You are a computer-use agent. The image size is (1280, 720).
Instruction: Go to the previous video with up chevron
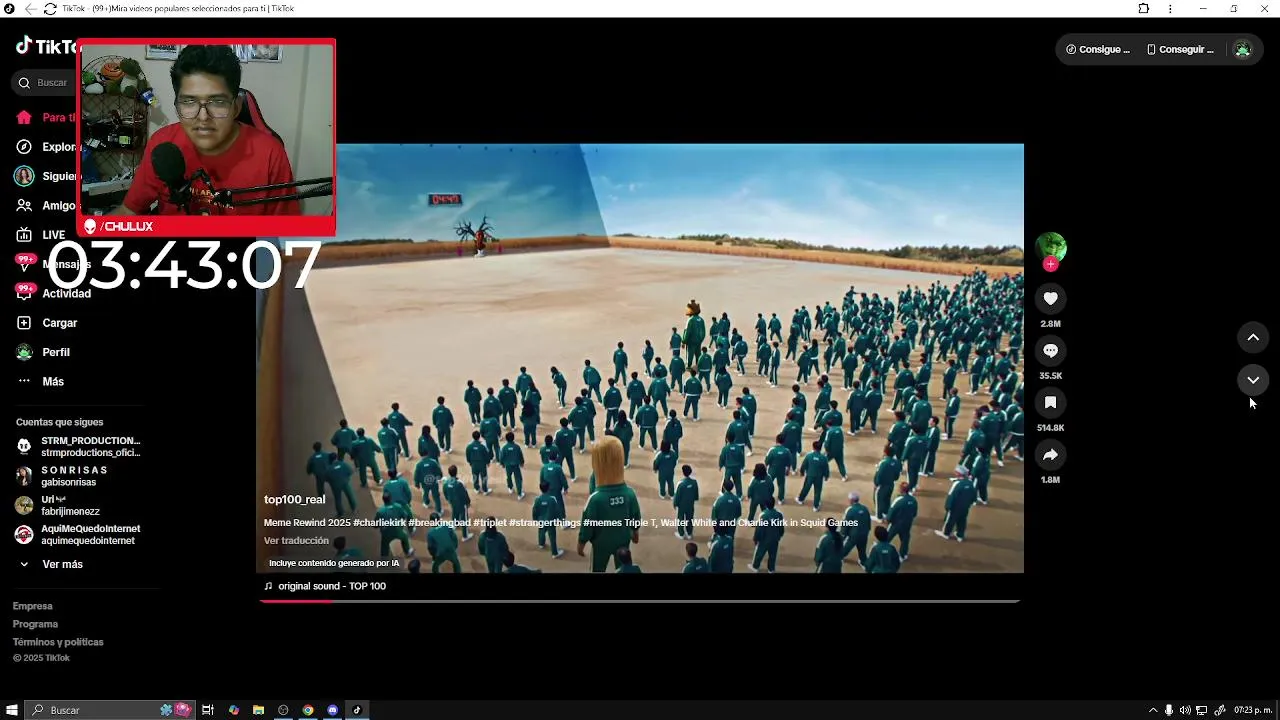pyautogui.click(x=1253, y=338)
